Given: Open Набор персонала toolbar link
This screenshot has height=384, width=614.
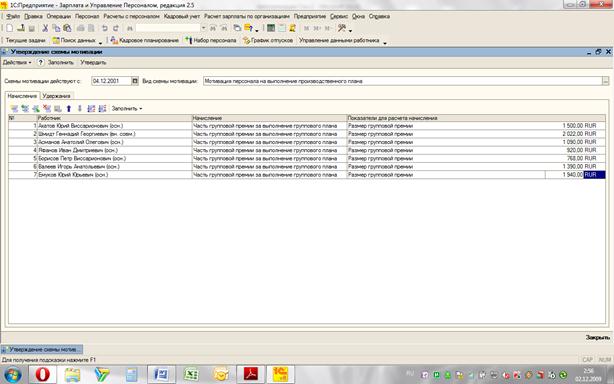Looking at the screenshot, I should (211, 40).
